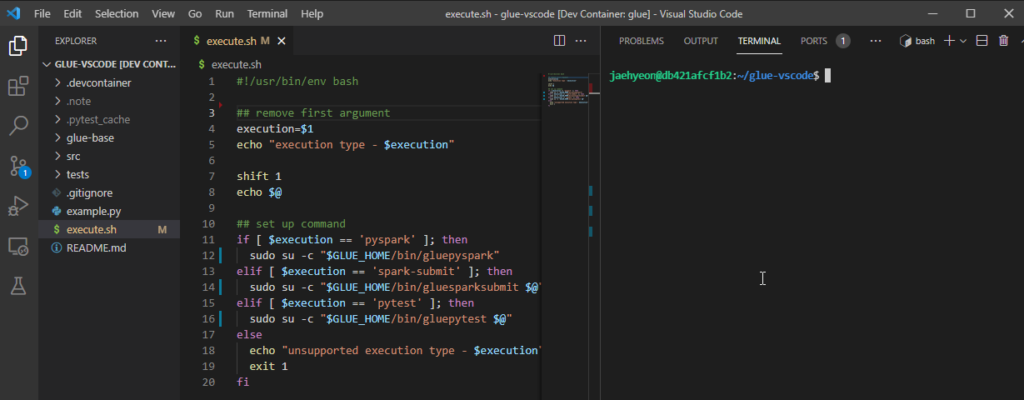Split the editor right
Screen dimensions: 1024x400
[559, 41]
